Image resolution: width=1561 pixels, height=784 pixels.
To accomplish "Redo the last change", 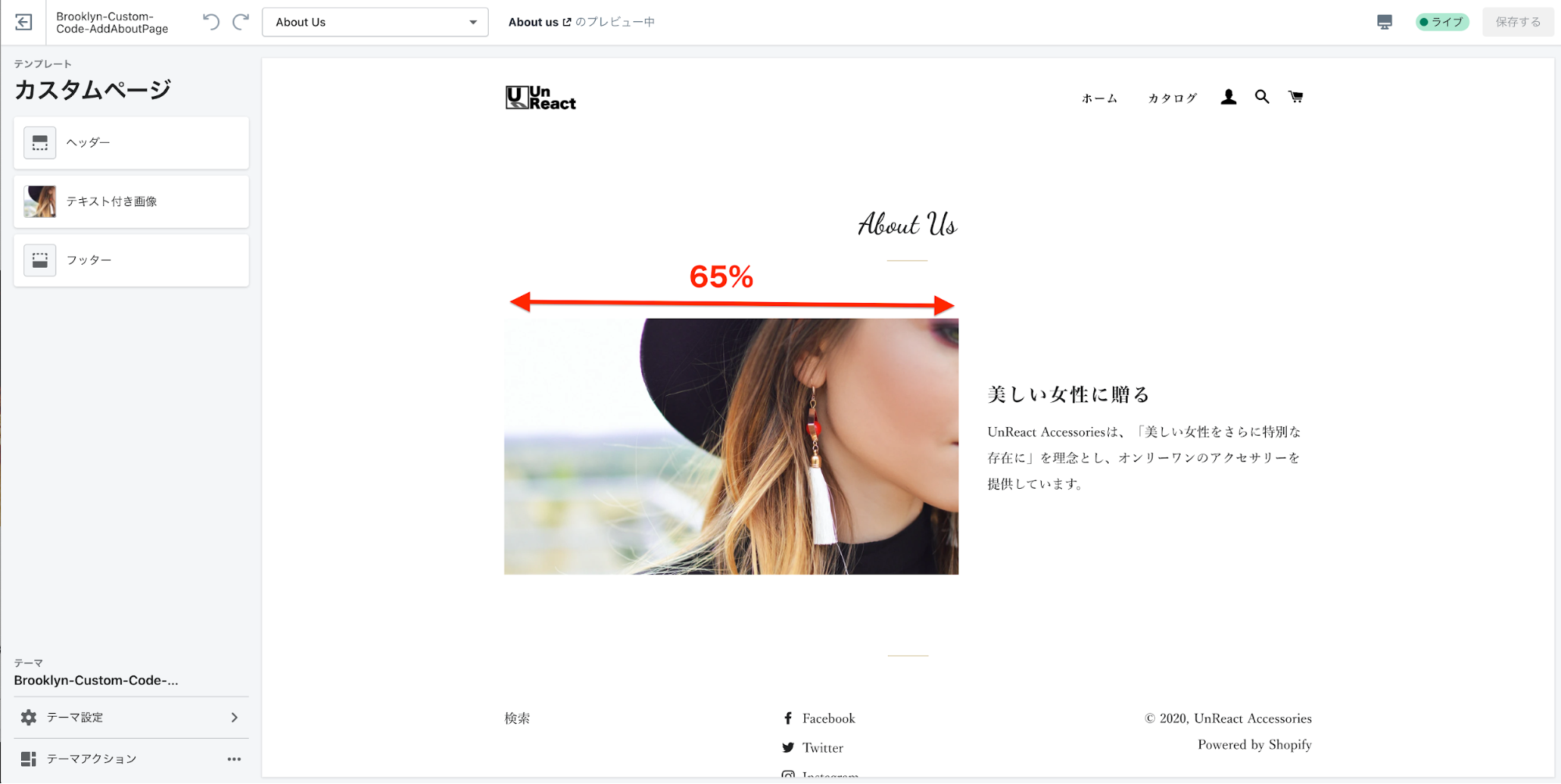I will (241, 22).
